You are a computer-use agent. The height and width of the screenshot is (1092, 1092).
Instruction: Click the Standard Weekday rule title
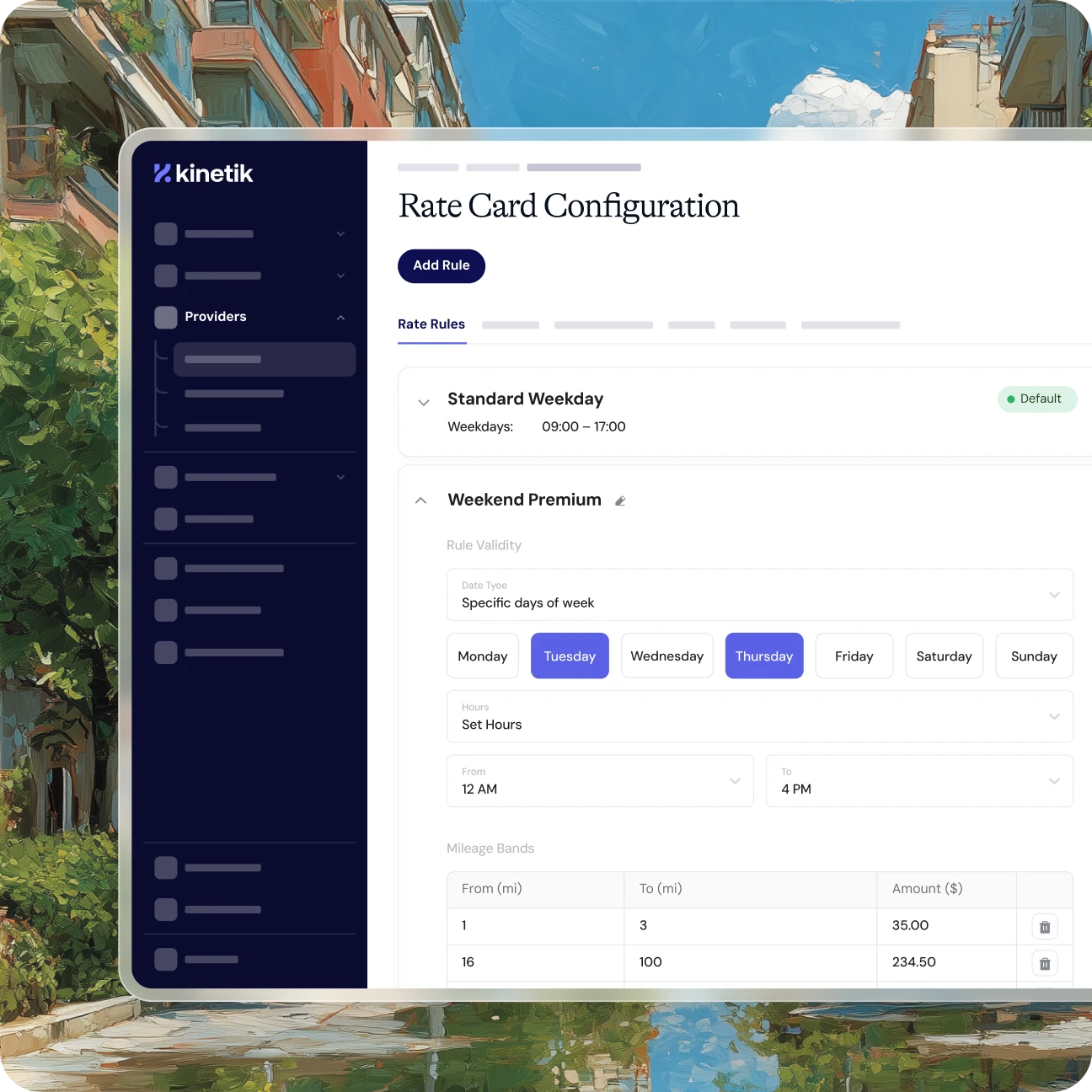[525, 399]
